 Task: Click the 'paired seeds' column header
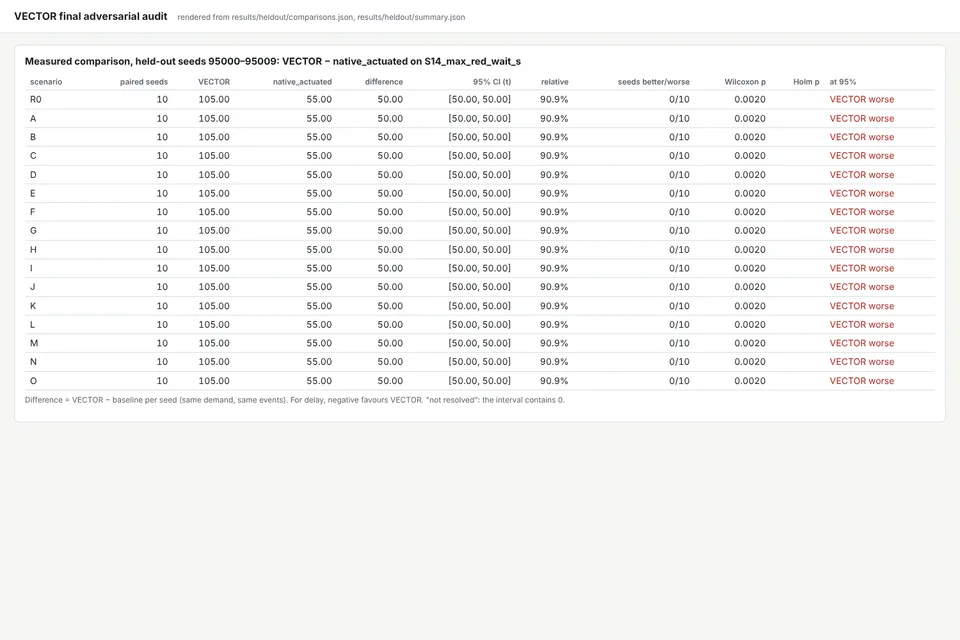click(144, 82)
